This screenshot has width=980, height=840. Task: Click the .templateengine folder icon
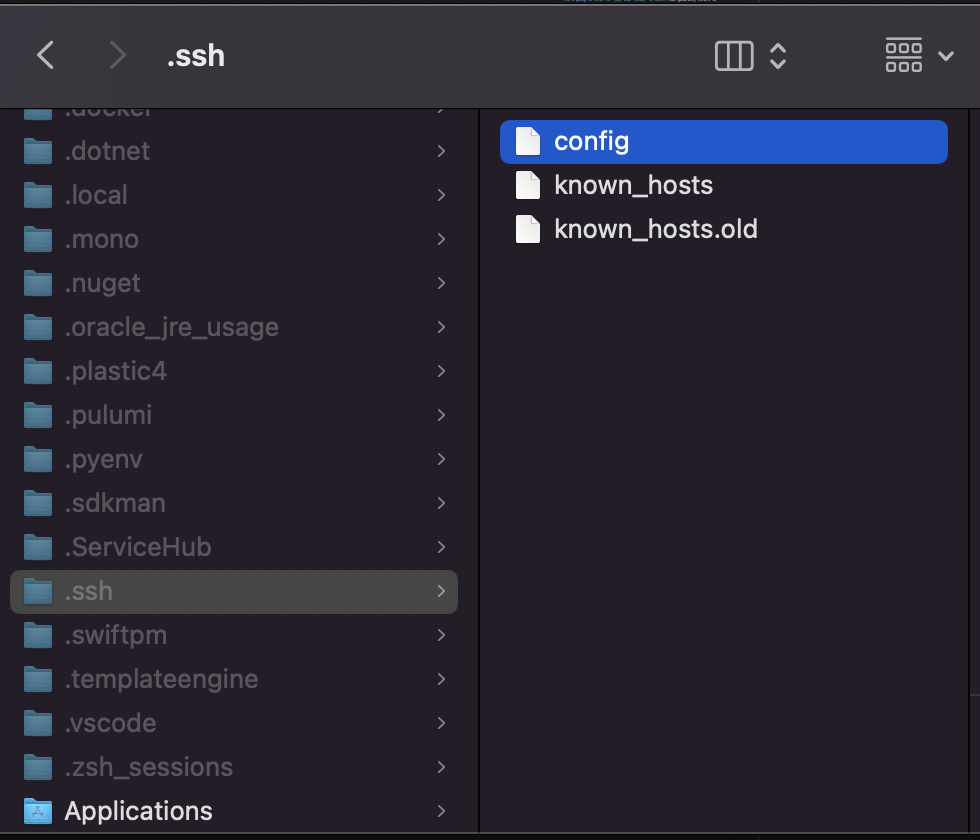(x=38, y=679)
